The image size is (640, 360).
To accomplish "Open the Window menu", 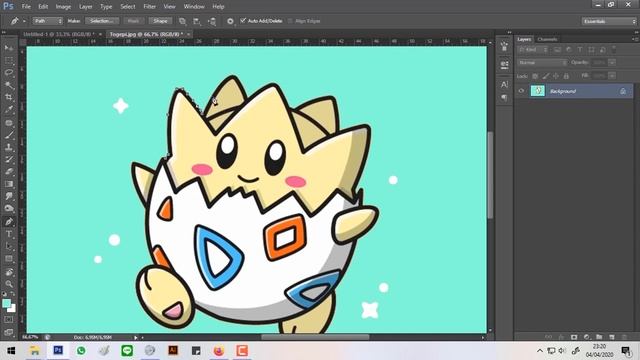I will pos(194,7).
